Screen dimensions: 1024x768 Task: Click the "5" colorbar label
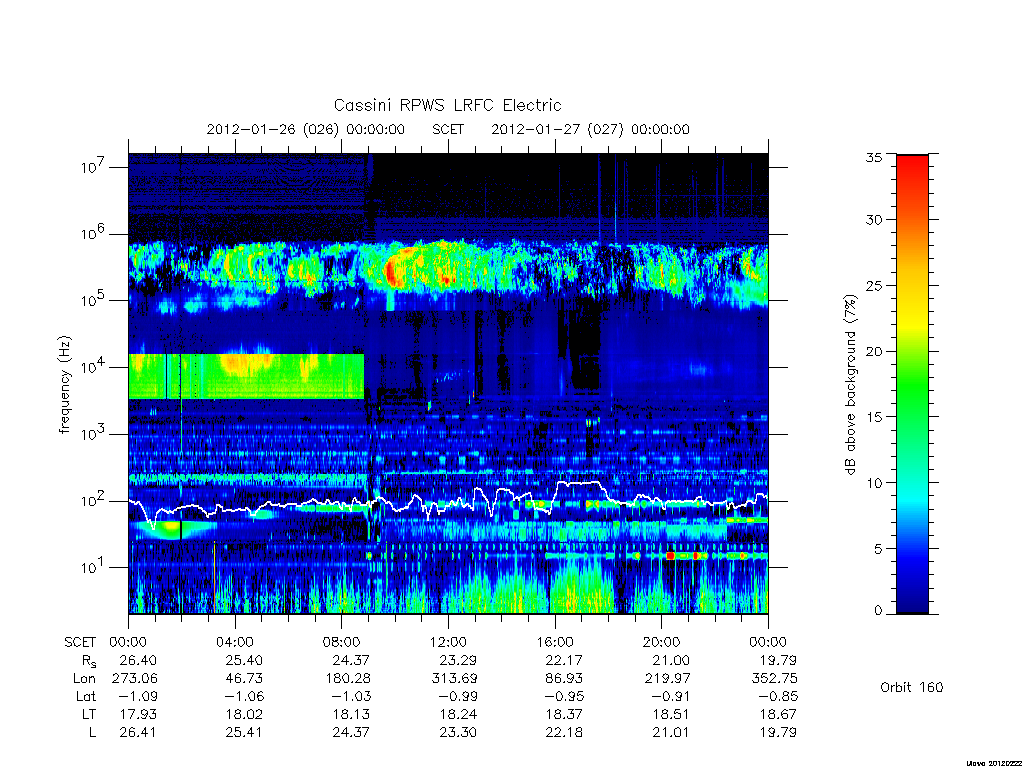pyautogui.click(x=877, y=549)
